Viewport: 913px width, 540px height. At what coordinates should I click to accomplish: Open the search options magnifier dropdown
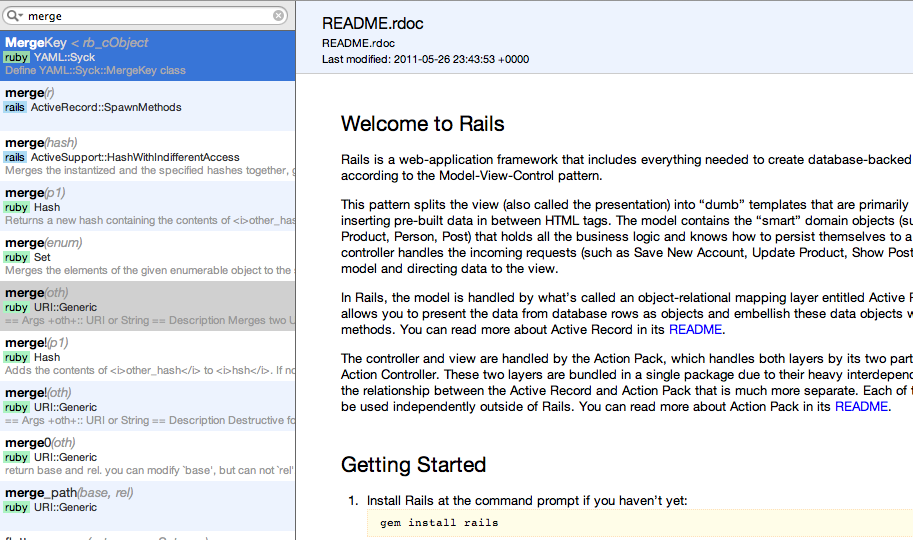[x=15, y=16]
